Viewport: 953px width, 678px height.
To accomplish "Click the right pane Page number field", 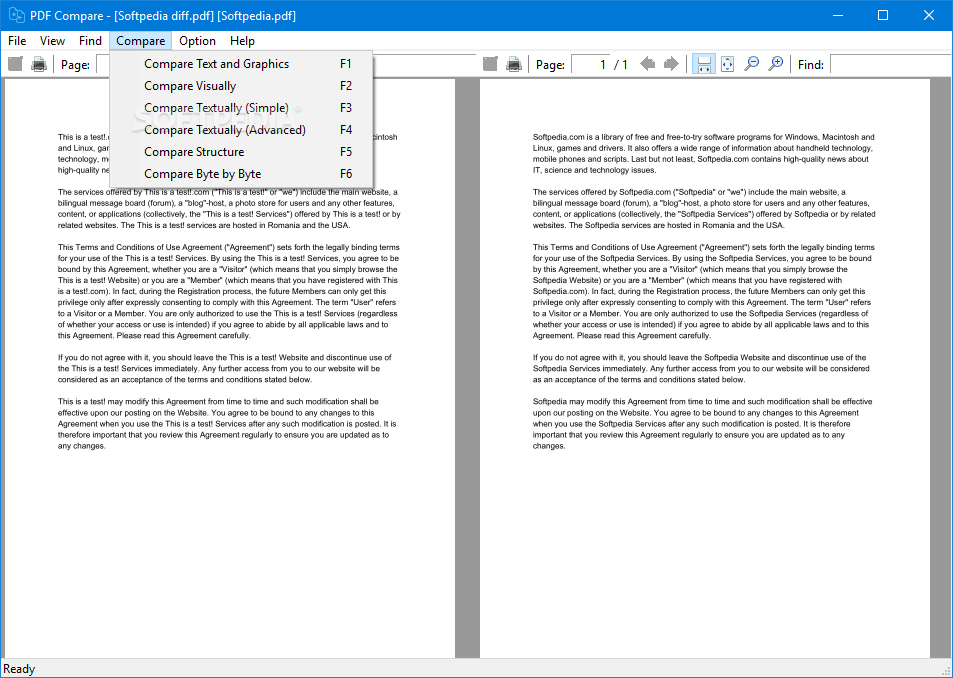I will click(x=591, y=64).
